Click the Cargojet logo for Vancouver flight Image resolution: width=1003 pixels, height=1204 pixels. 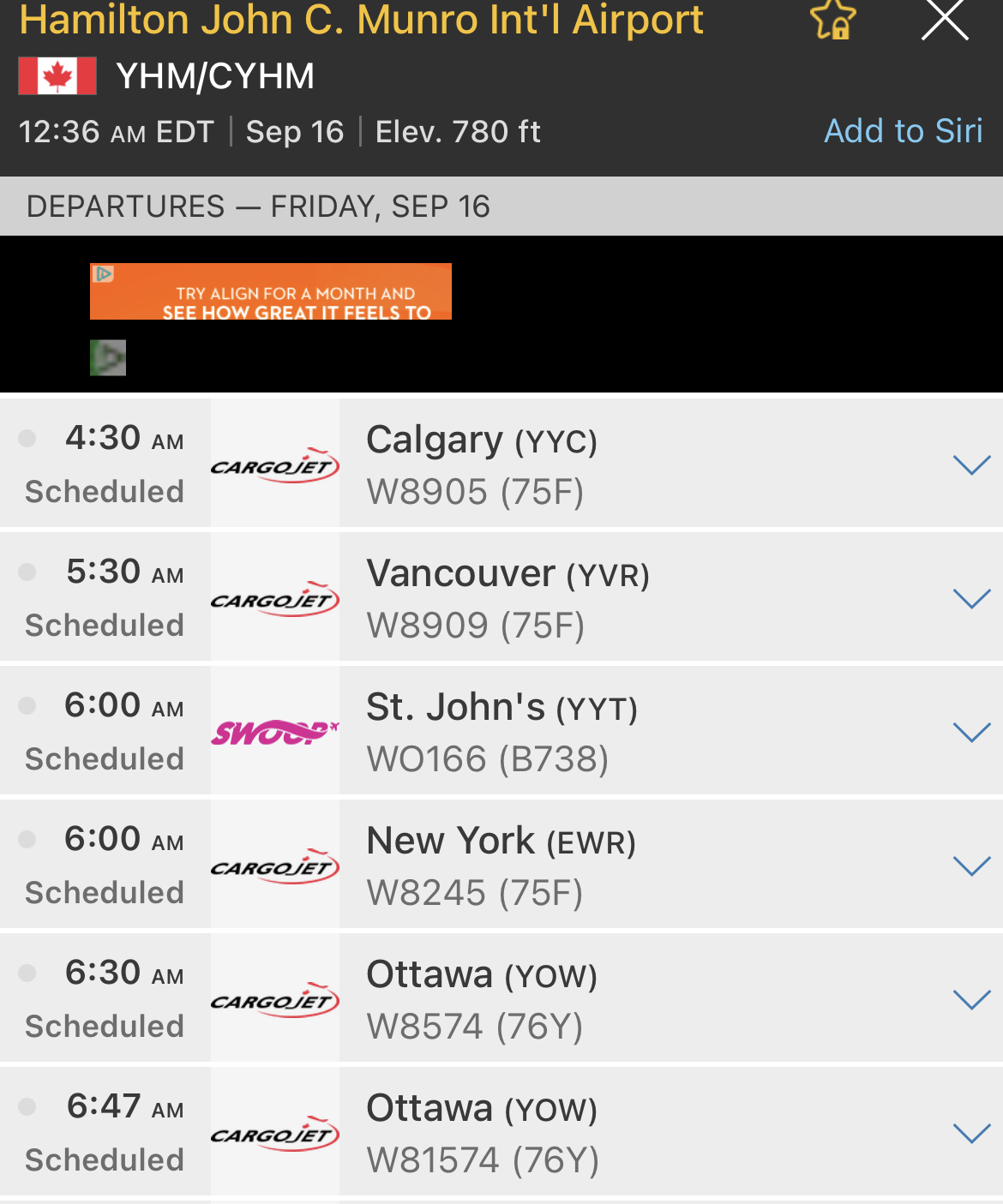click(x=275, y=599)
